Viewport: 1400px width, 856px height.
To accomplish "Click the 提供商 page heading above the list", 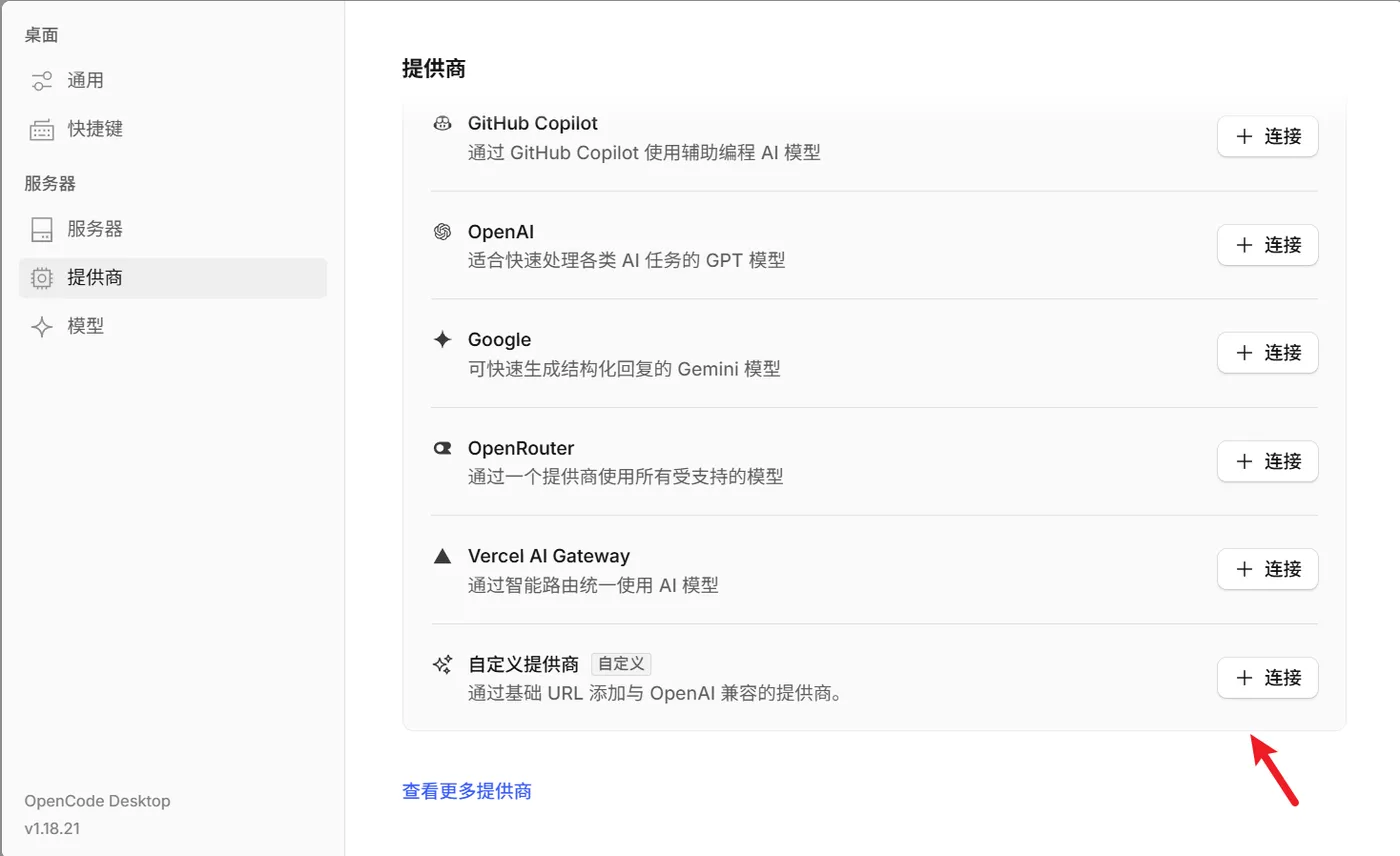I will (434, 68).
